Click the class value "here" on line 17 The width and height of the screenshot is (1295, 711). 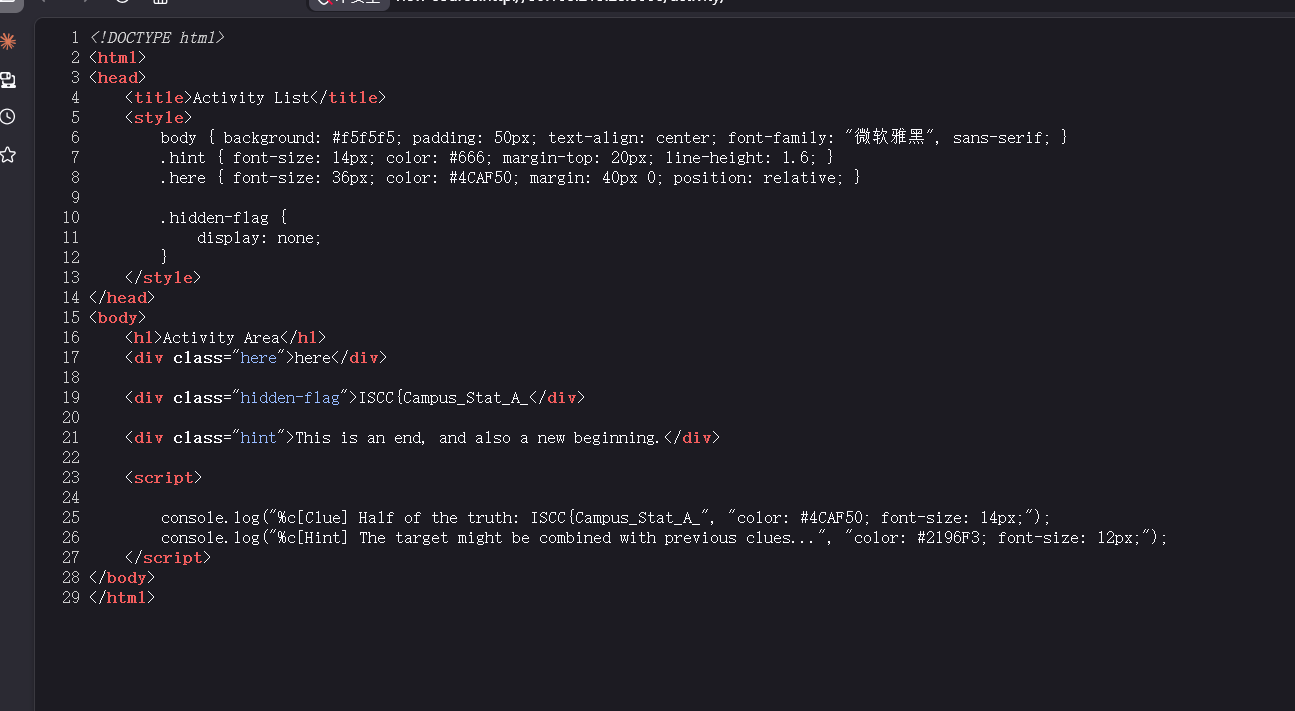(x=259, y=358)
